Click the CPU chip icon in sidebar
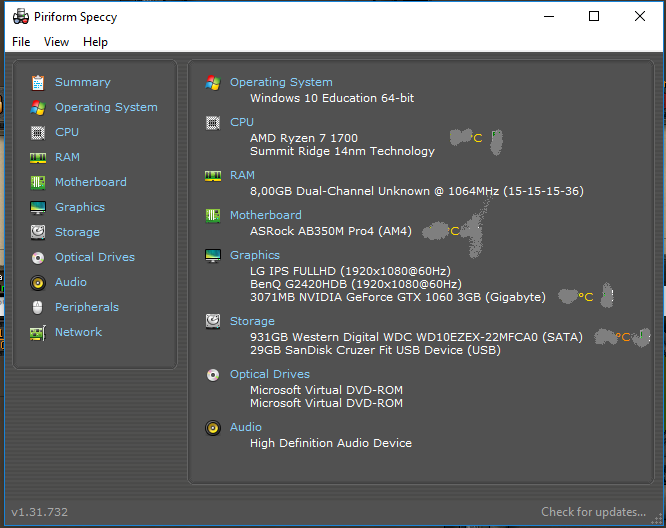Image resolution: width=666 pixels, height=528 pixels. (x=38, y=133)
